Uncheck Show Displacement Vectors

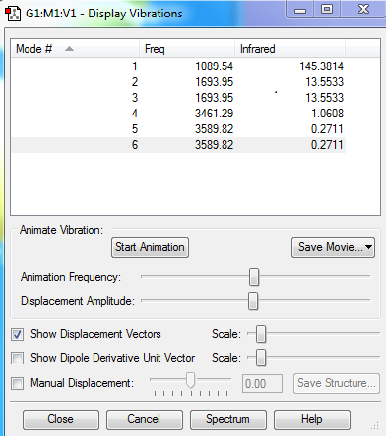(x=17, y=334)
